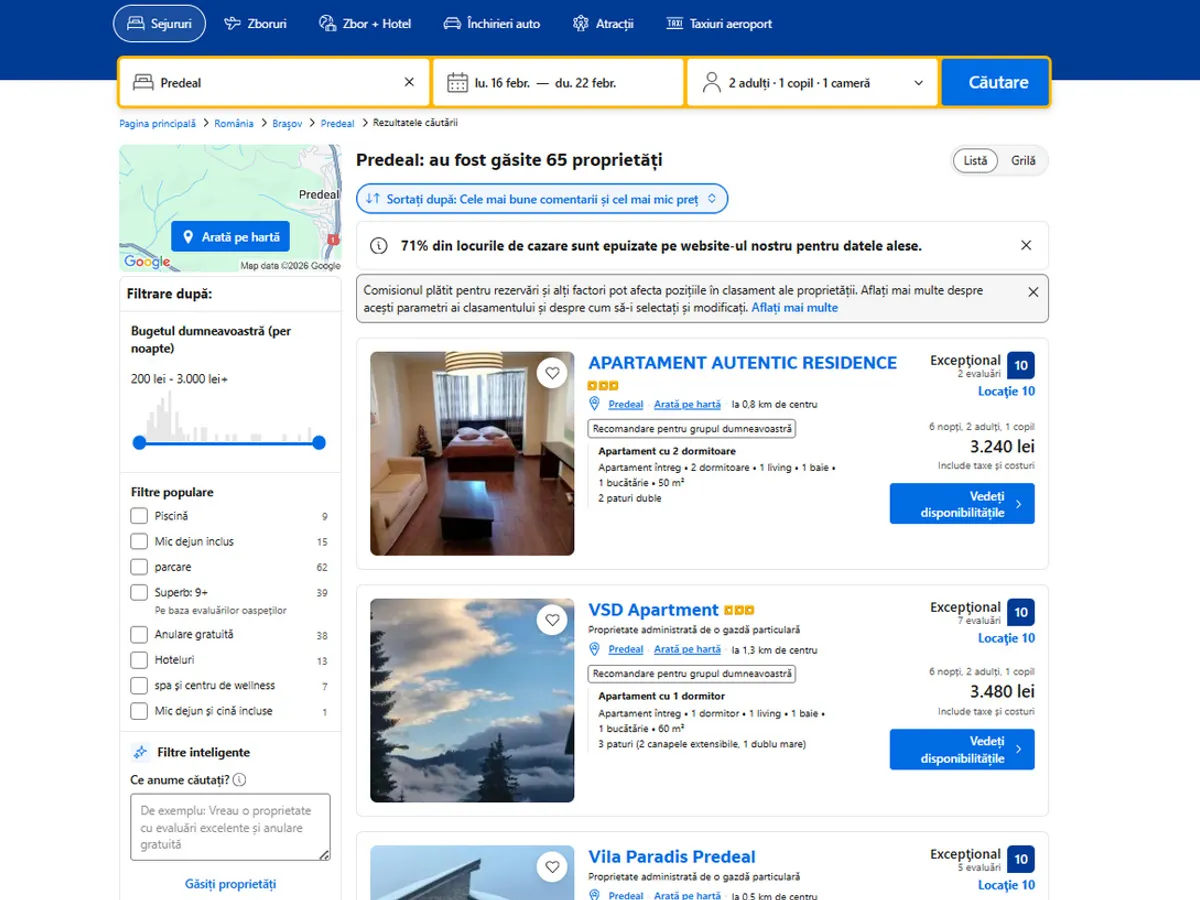Click the Închirieri auto icon
The width and height of the screenshot is (1200, 900).
point(451,23)
